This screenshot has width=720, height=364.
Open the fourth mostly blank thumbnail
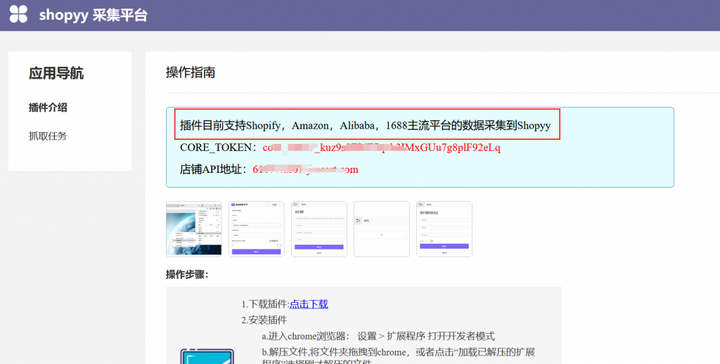coord(382,229)
